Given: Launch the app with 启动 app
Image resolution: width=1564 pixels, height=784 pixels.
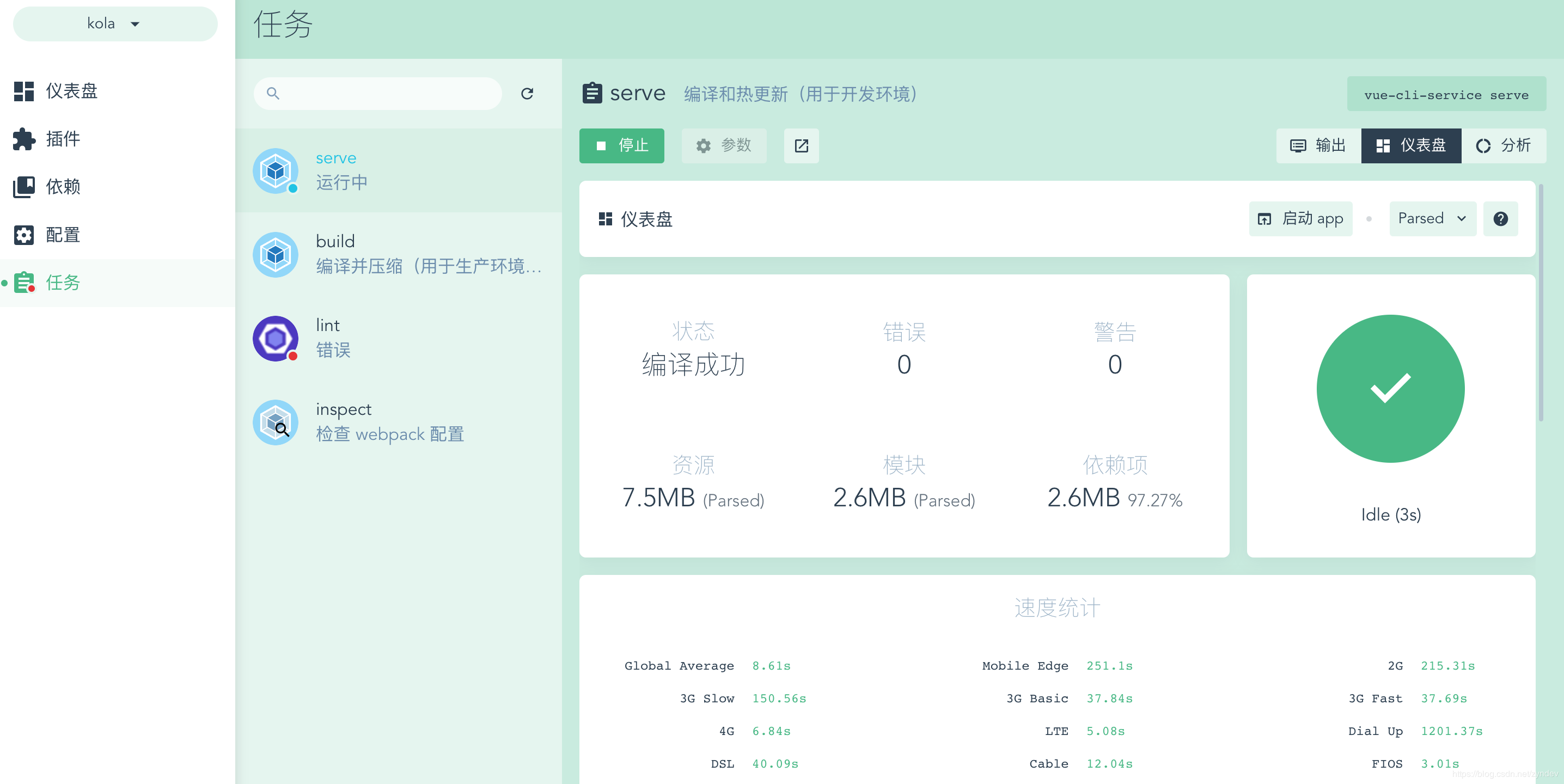Looking at the screenshot, I should point(1300,218).
